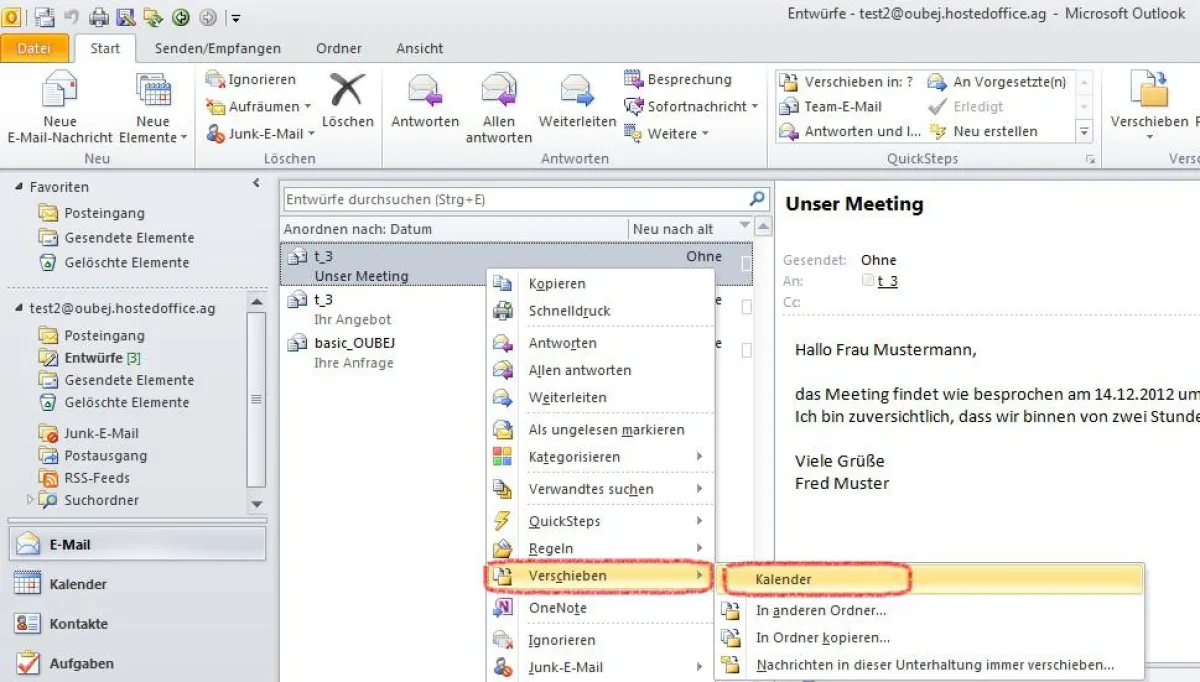1200x682 pixels.
Task: Toggle the flag box on Ihr Angebot message
Action: pos(746,308)
